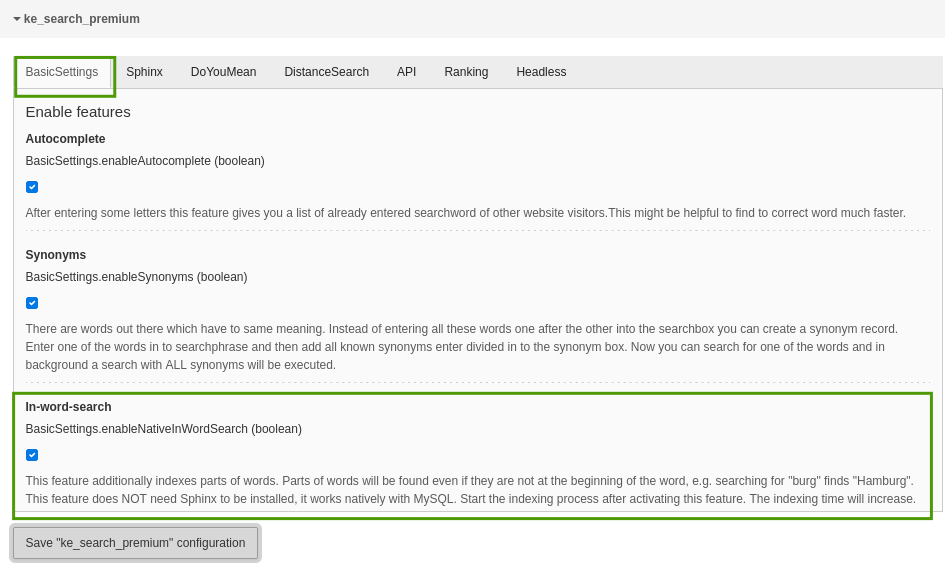Screen dimensions: 945x571
Task: Open the API settings tab
Action: [x=406, y=72]
